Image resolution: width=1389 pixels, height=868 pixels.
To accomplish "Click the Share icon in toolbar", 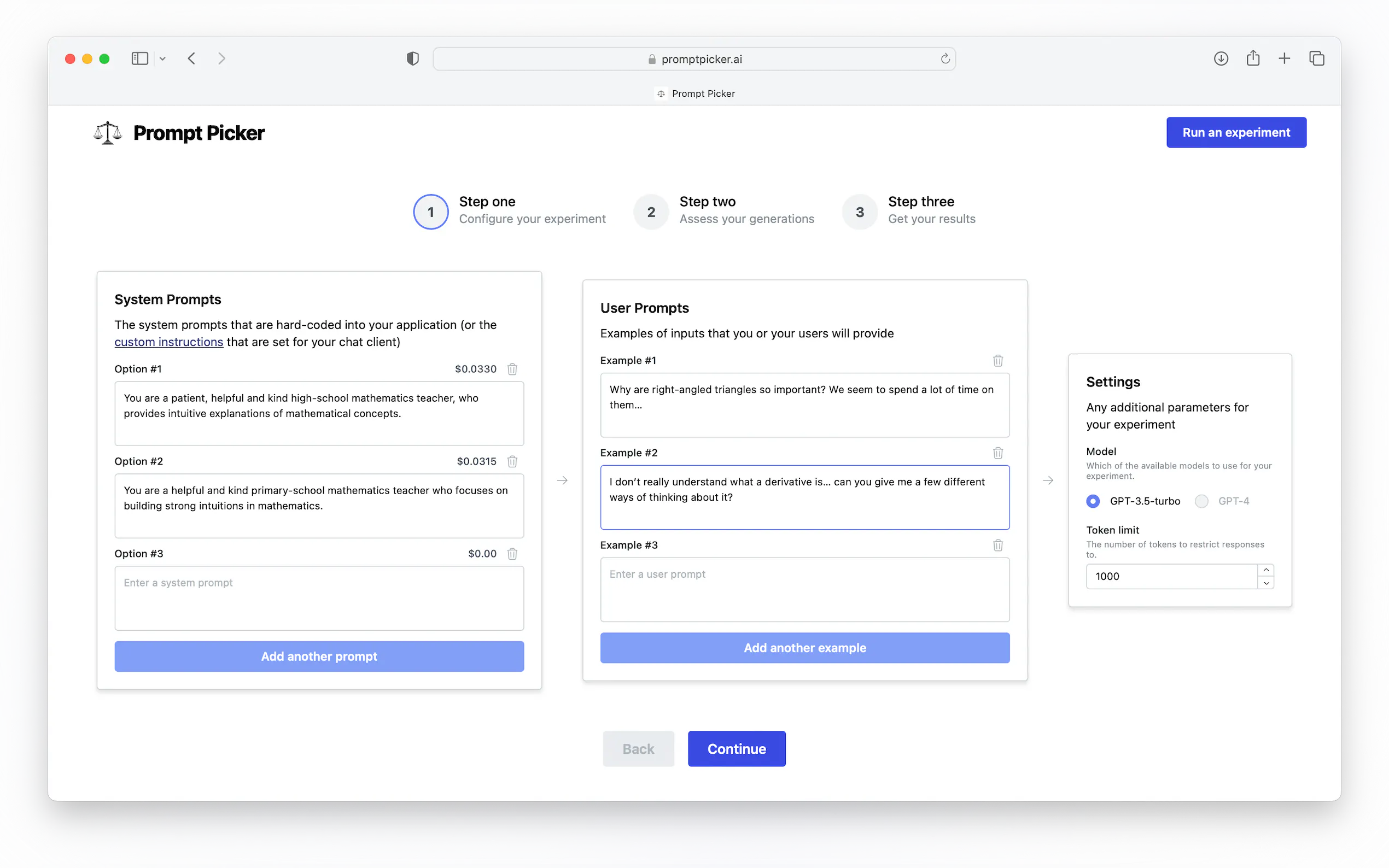I will click(x=1253, y=58).
